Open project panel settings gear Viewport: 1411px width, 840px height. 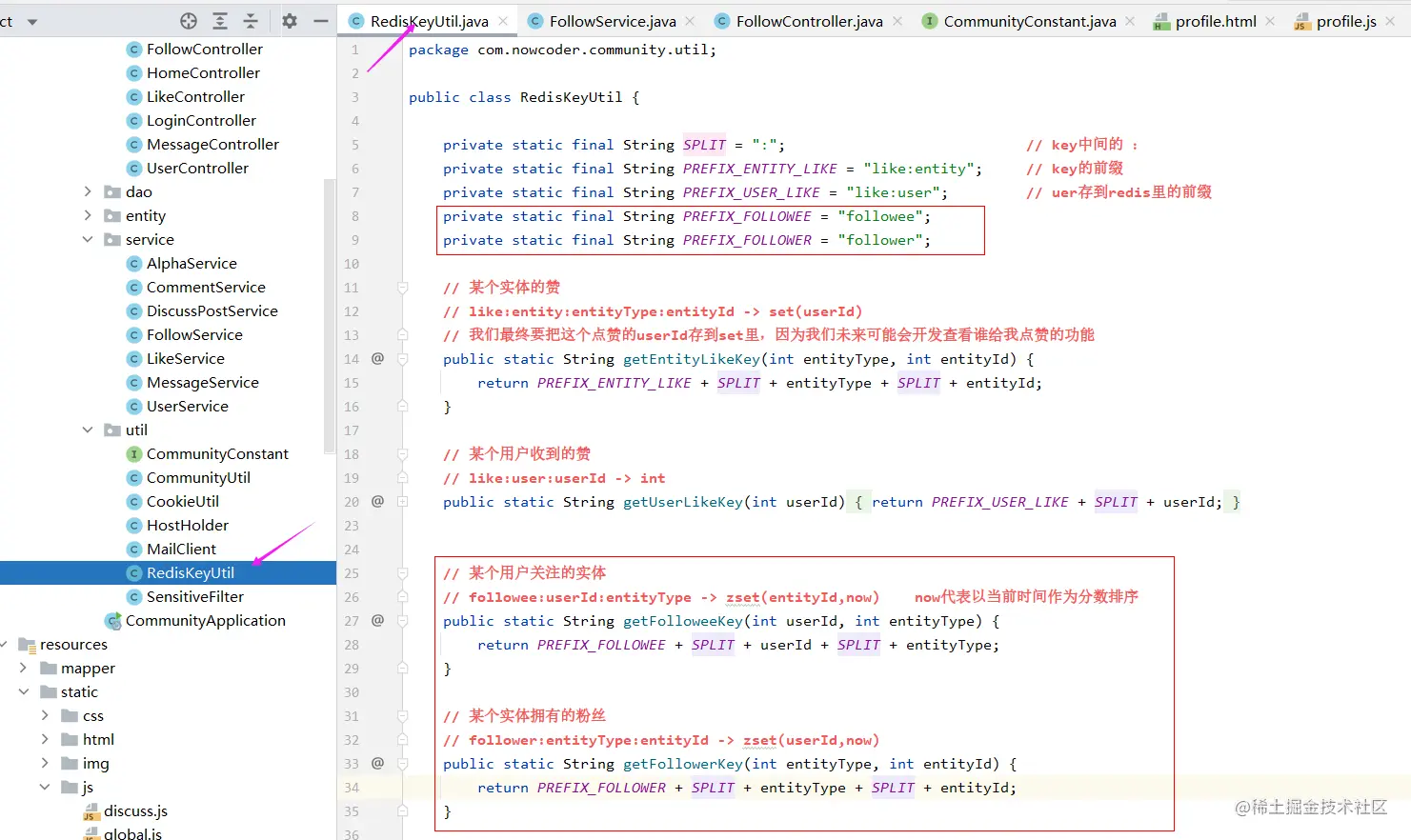[290, 21]
